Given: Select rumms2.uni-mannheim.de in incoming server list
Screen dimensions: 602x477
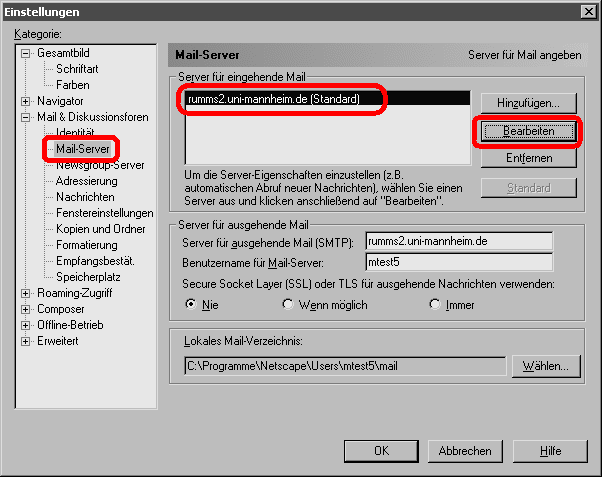Looking at the screenshot, I should coord(273,99).
